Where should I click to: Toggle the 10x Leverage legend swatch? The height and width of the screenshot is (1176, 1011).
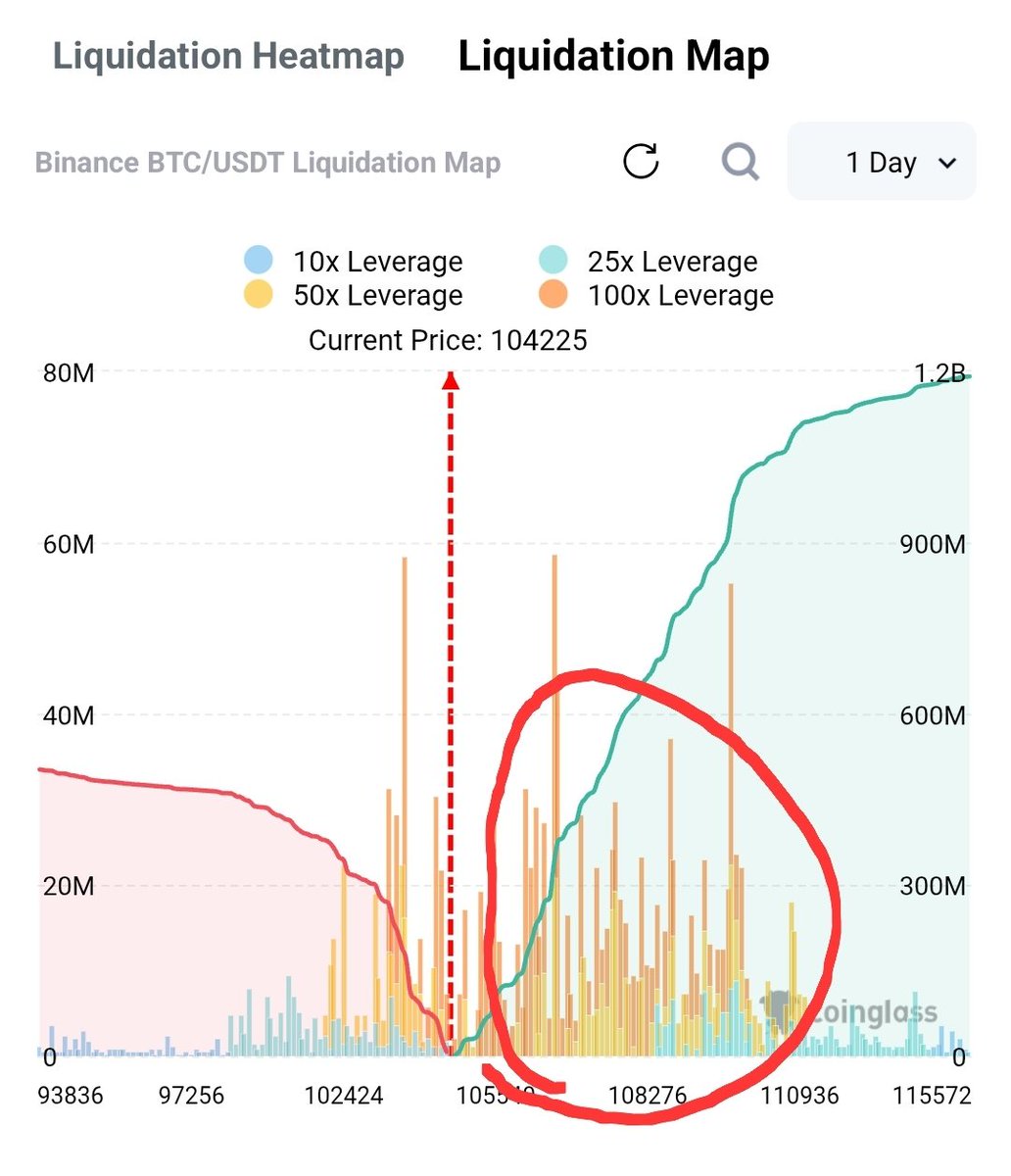click(259, 262)
